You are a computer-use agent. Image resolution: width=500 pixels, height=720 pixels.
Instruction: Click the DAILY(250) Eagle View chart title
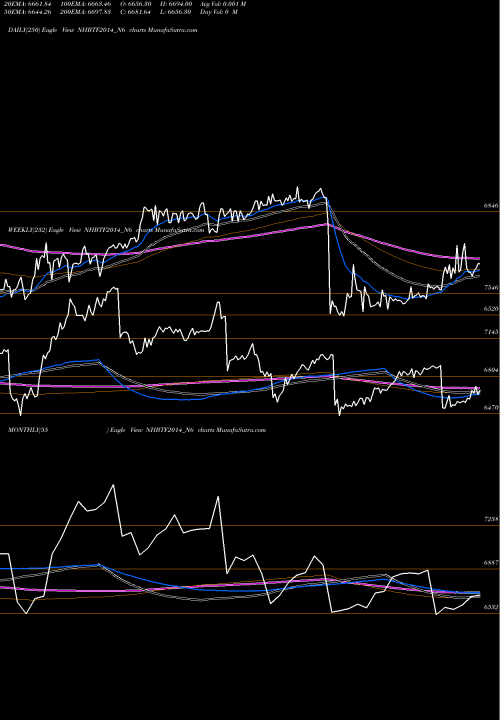(x=102, y=30)
